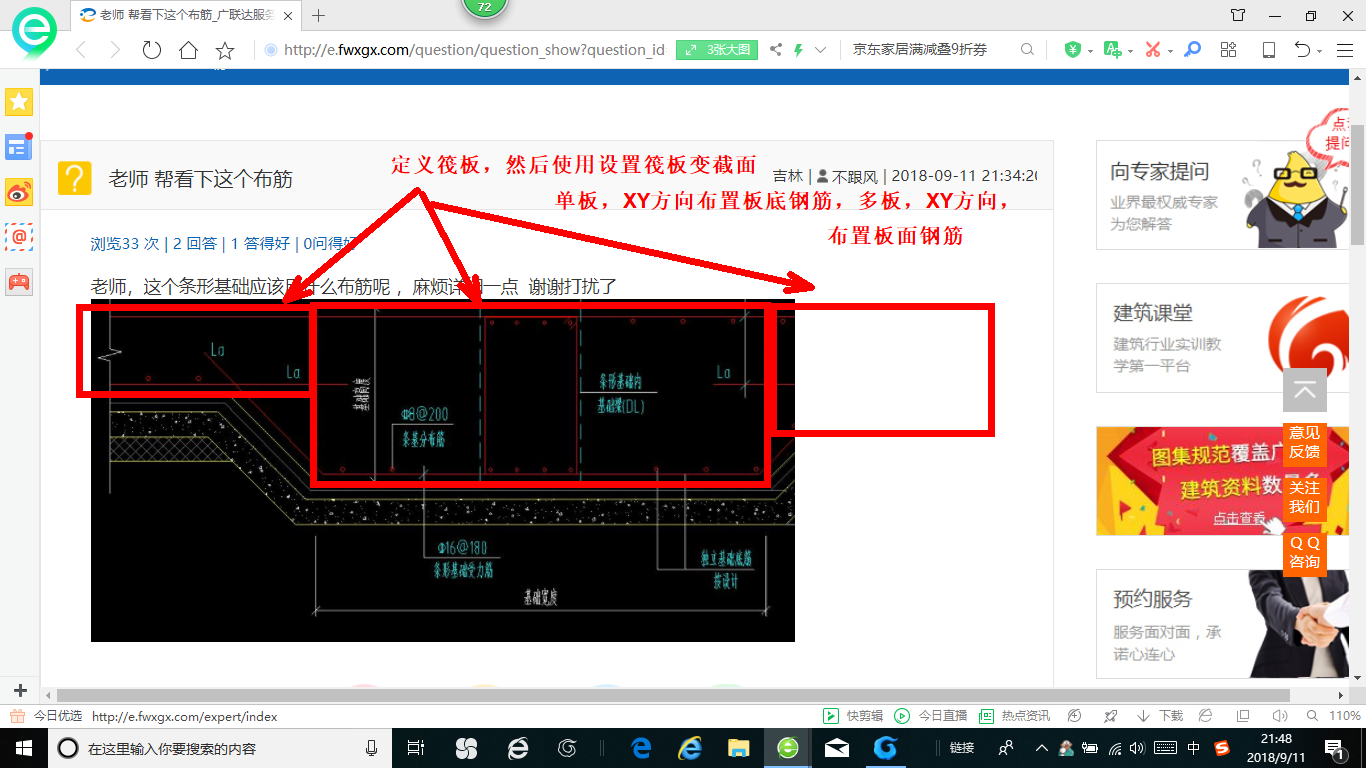
Task: Open a new tab with plus button
Action: [x=319, y=15]
